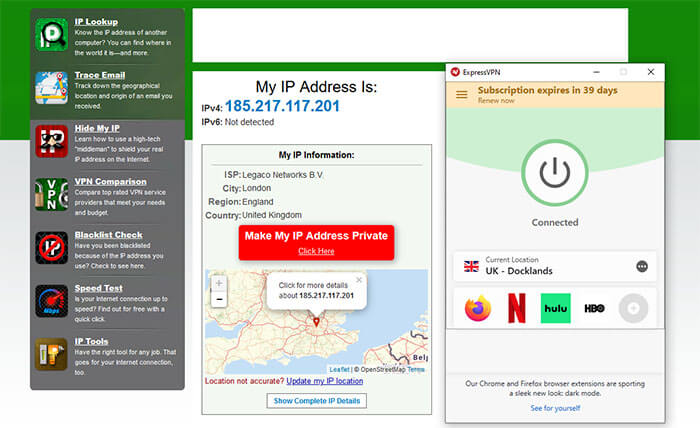Click the Show Complete IP Details button

click(317, 401)
